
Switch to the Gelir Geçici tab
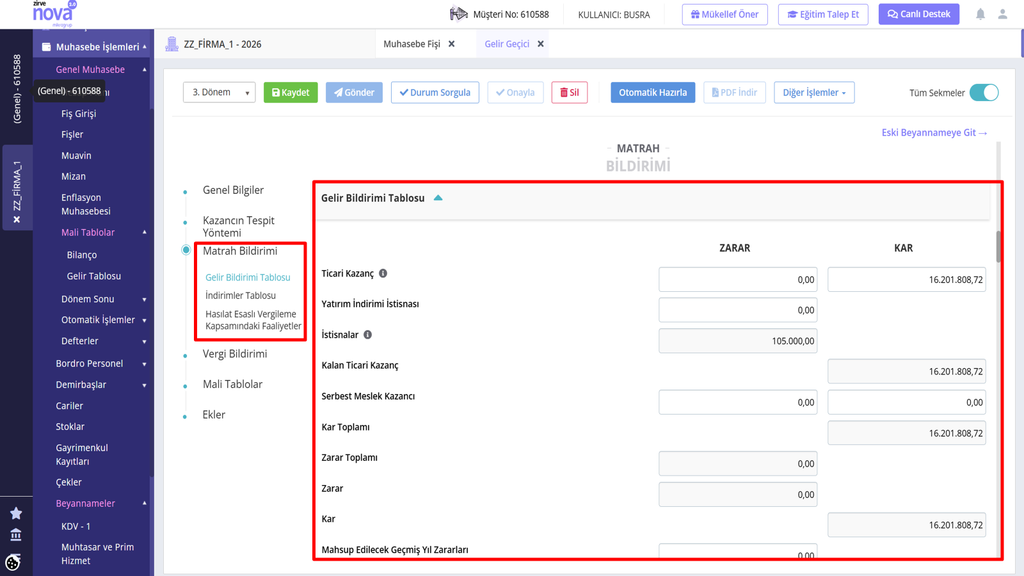507,44
